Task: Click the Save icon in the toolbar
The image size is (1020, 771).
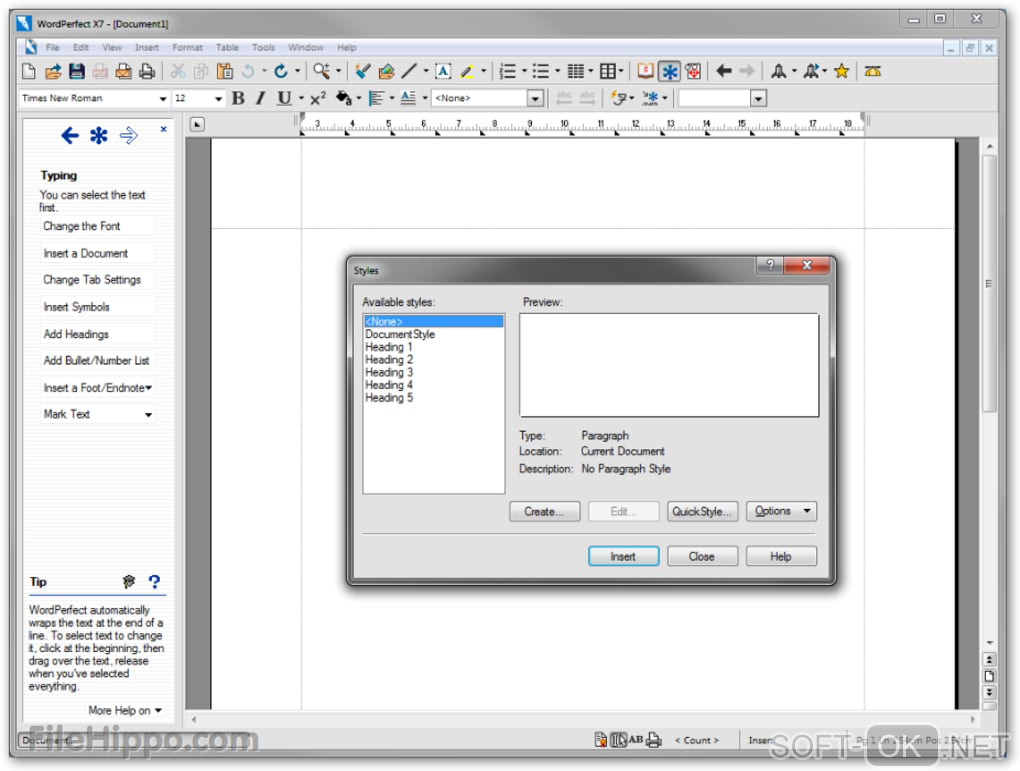Action: 77,71
